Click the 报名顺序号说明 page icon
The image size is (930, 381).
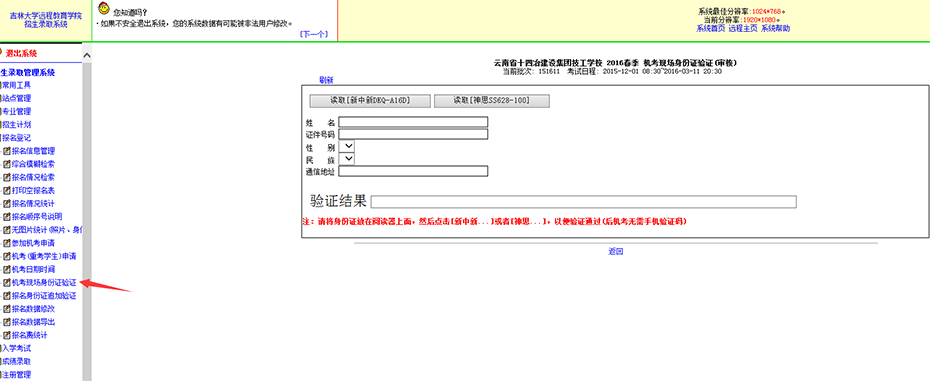7,217
